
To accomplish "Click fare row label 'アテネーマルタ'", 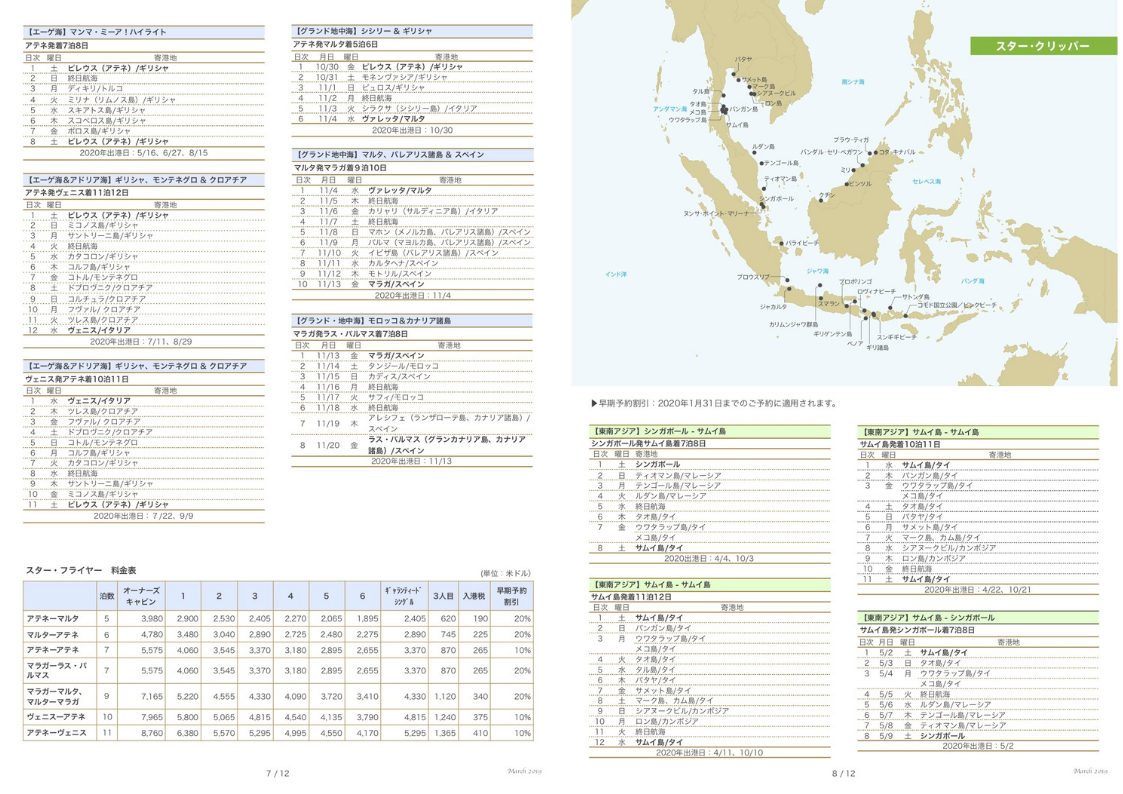I will pyautogui.click(x=52, y=619).
